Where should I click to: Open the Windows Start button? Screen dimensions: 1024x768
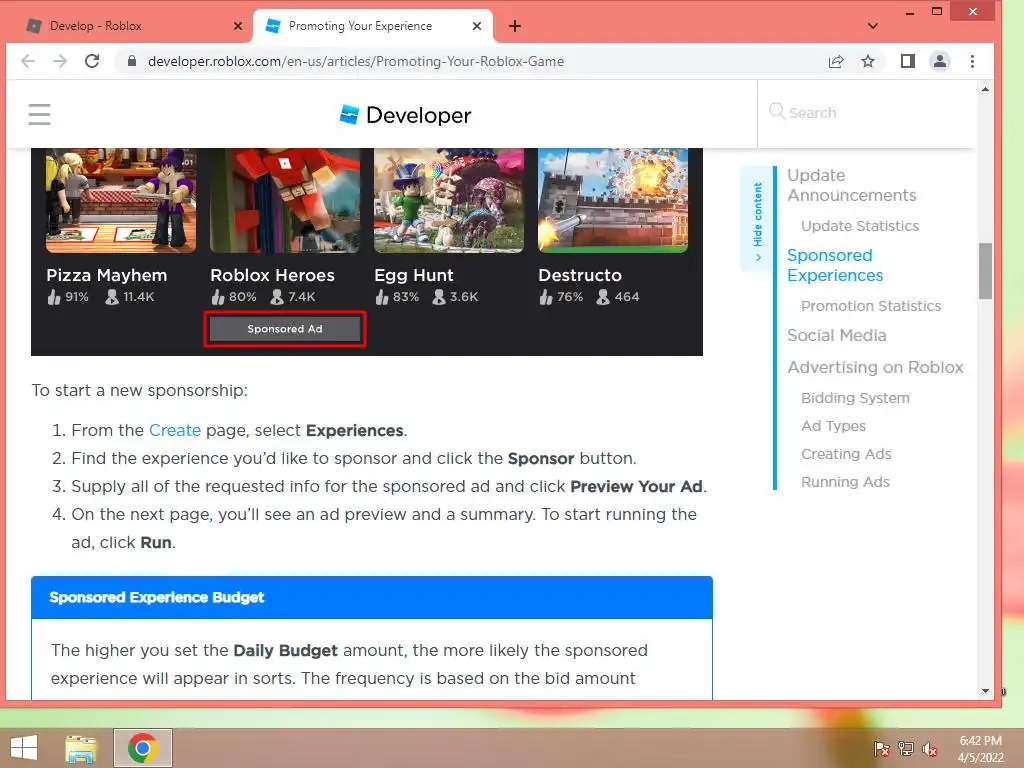point(24,748)
